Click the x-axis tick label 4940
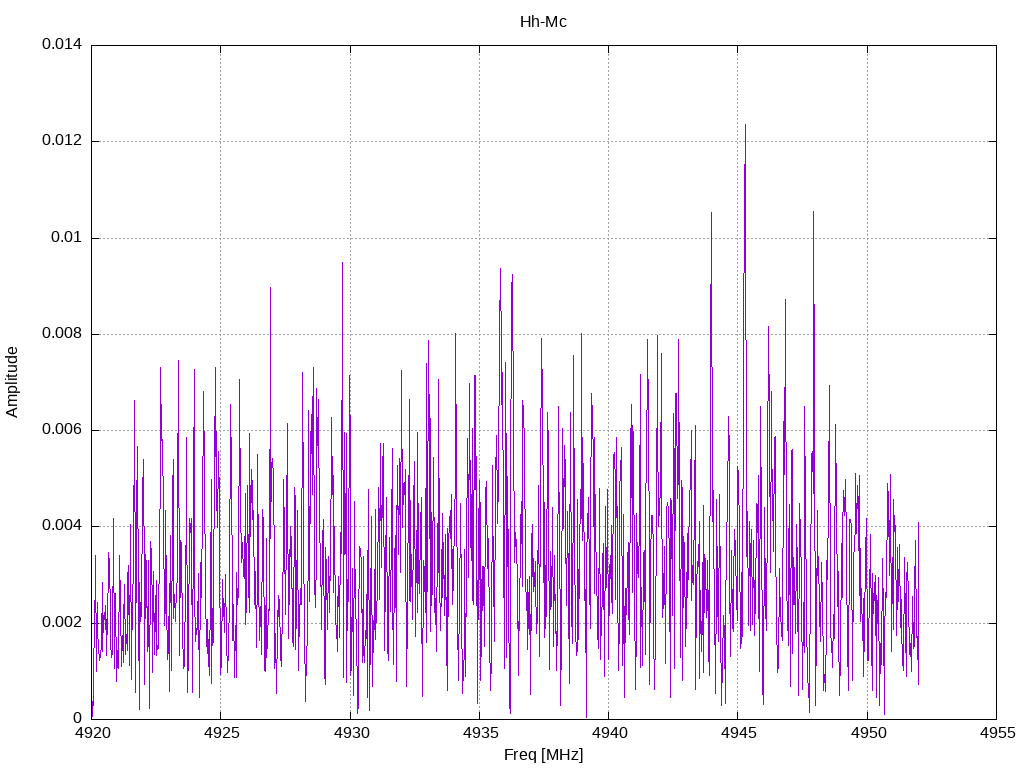Screen dimensions: 1024x768 click(x=609, y=733)
